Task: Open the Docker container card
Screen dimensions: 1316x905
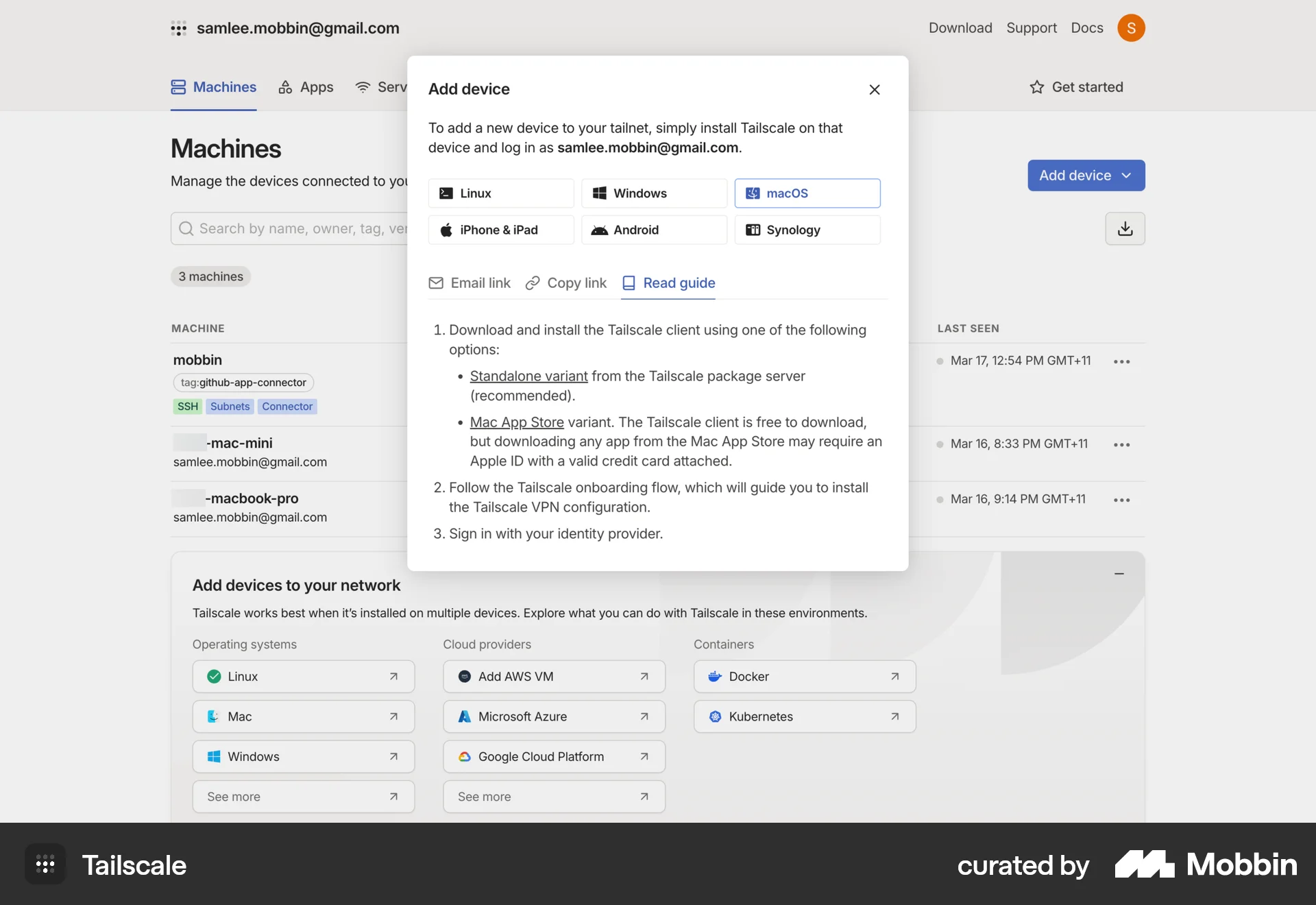Action: coord(804,676)
